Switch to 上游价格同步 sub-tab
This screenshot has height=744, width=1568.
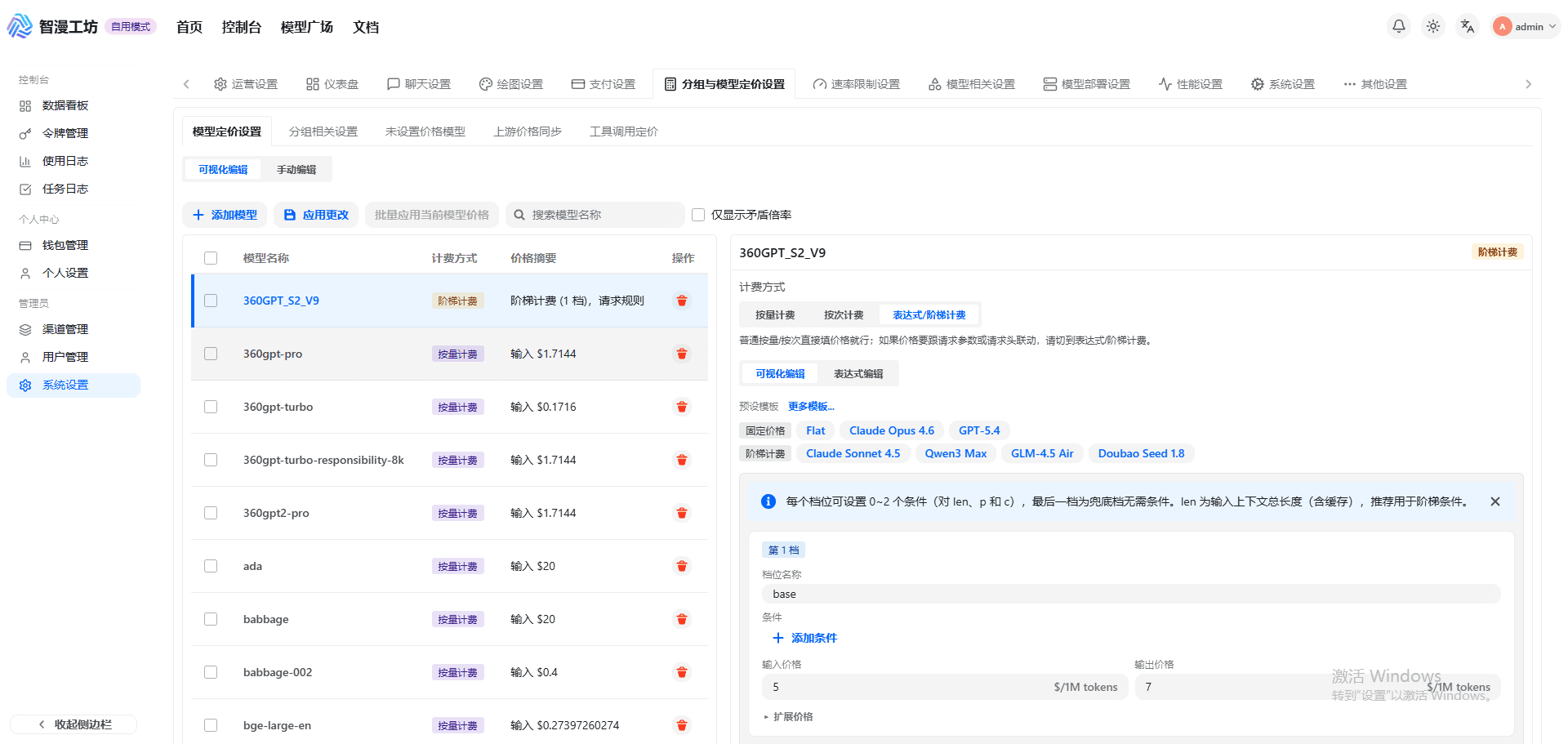click(528, 131)
